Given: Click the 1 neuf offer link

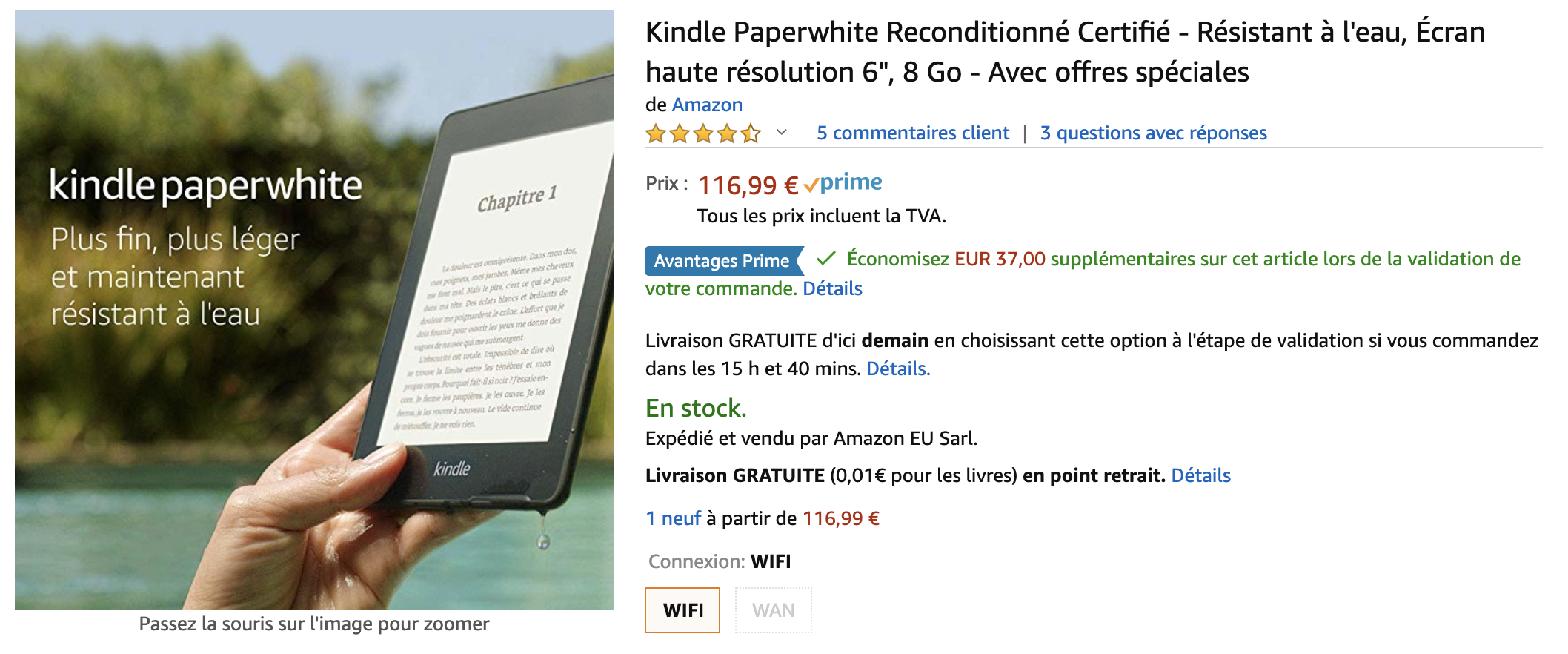Looking at the screenshot, I should coord(674,518).
